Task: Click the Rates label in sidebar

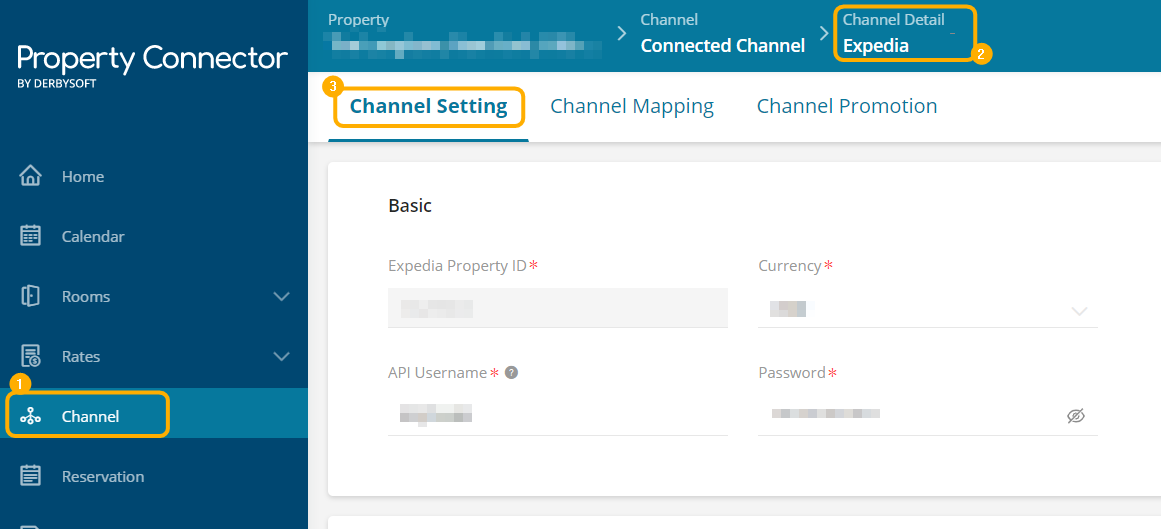Action: click(x=81, y=356)
